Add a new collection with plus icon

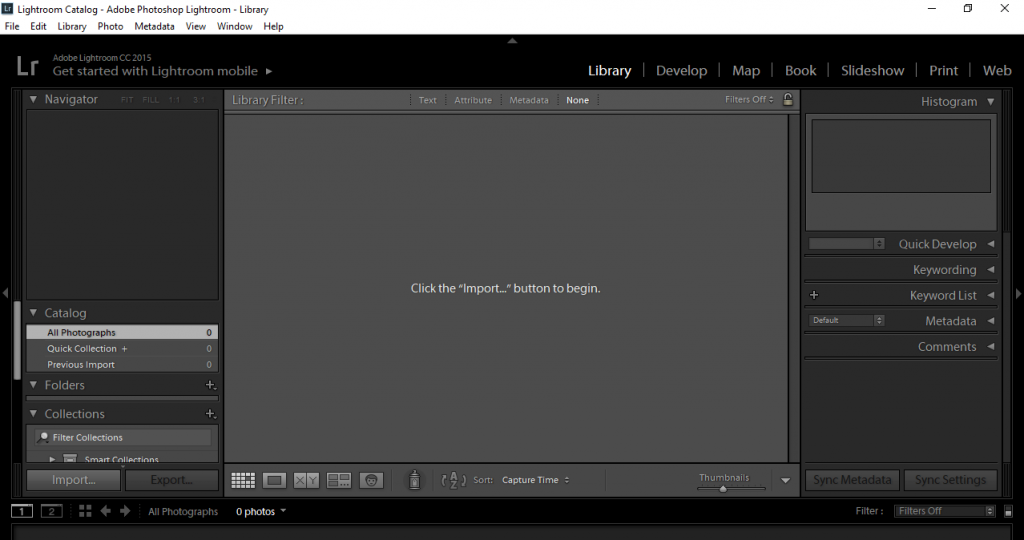pos(210,414)
